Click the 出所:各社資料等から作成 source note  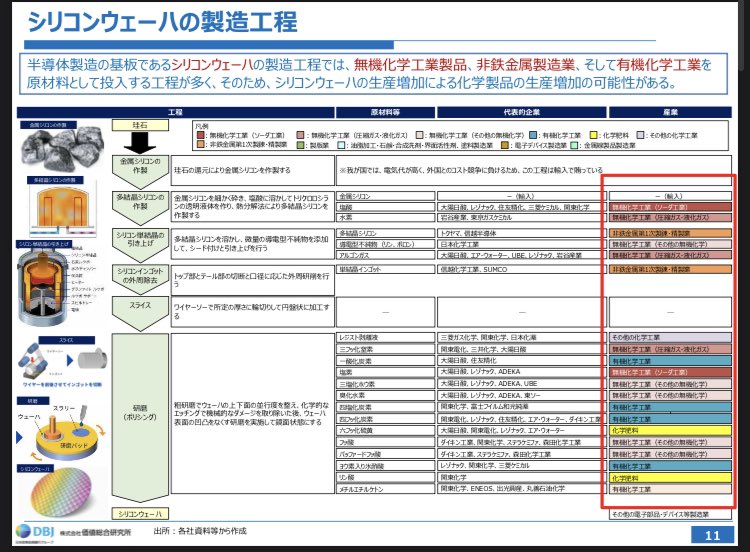coord(200,531)
